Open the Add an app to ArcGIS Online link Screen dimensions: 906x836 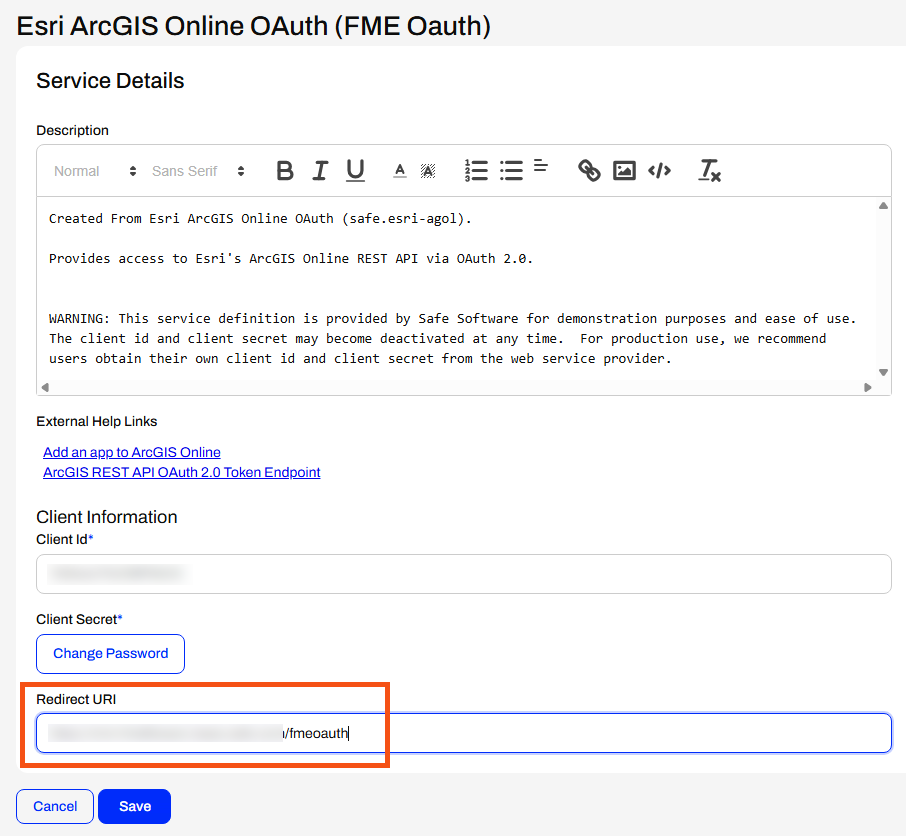coord(131,452)
